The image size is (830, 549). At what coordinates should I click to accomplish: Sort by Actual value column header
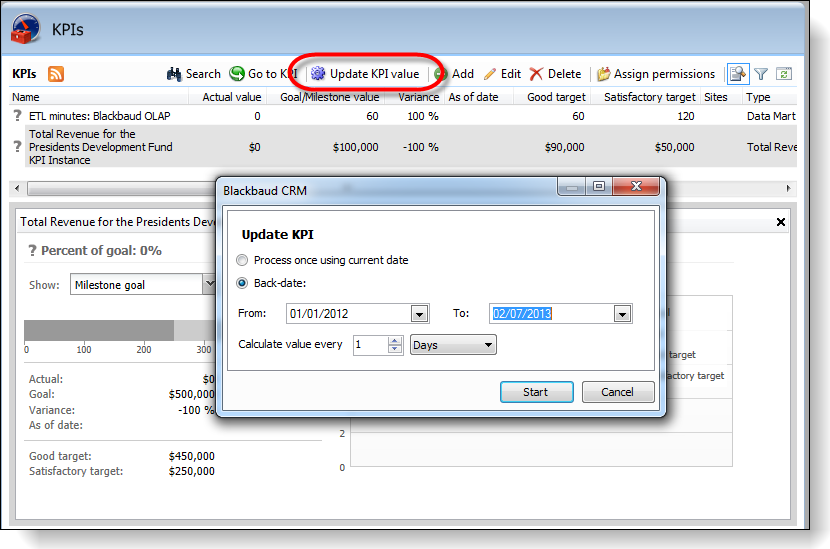(x=227, y=97)
